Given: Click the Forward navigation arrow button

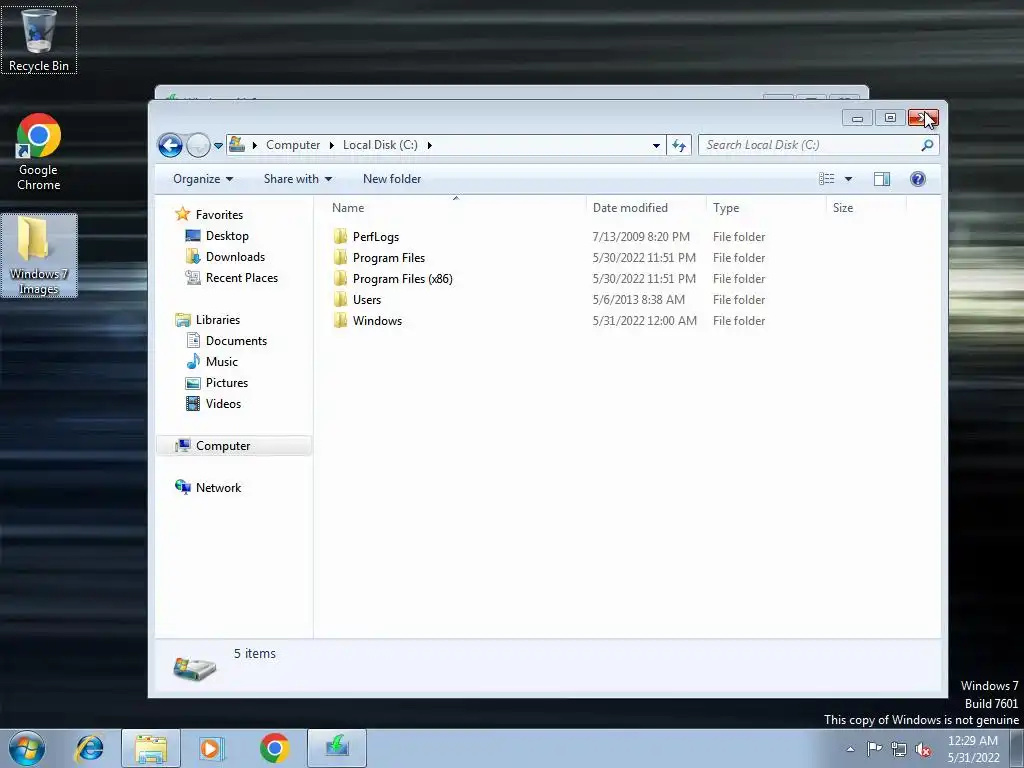Looking at the screenshot, I should (198, 145).
